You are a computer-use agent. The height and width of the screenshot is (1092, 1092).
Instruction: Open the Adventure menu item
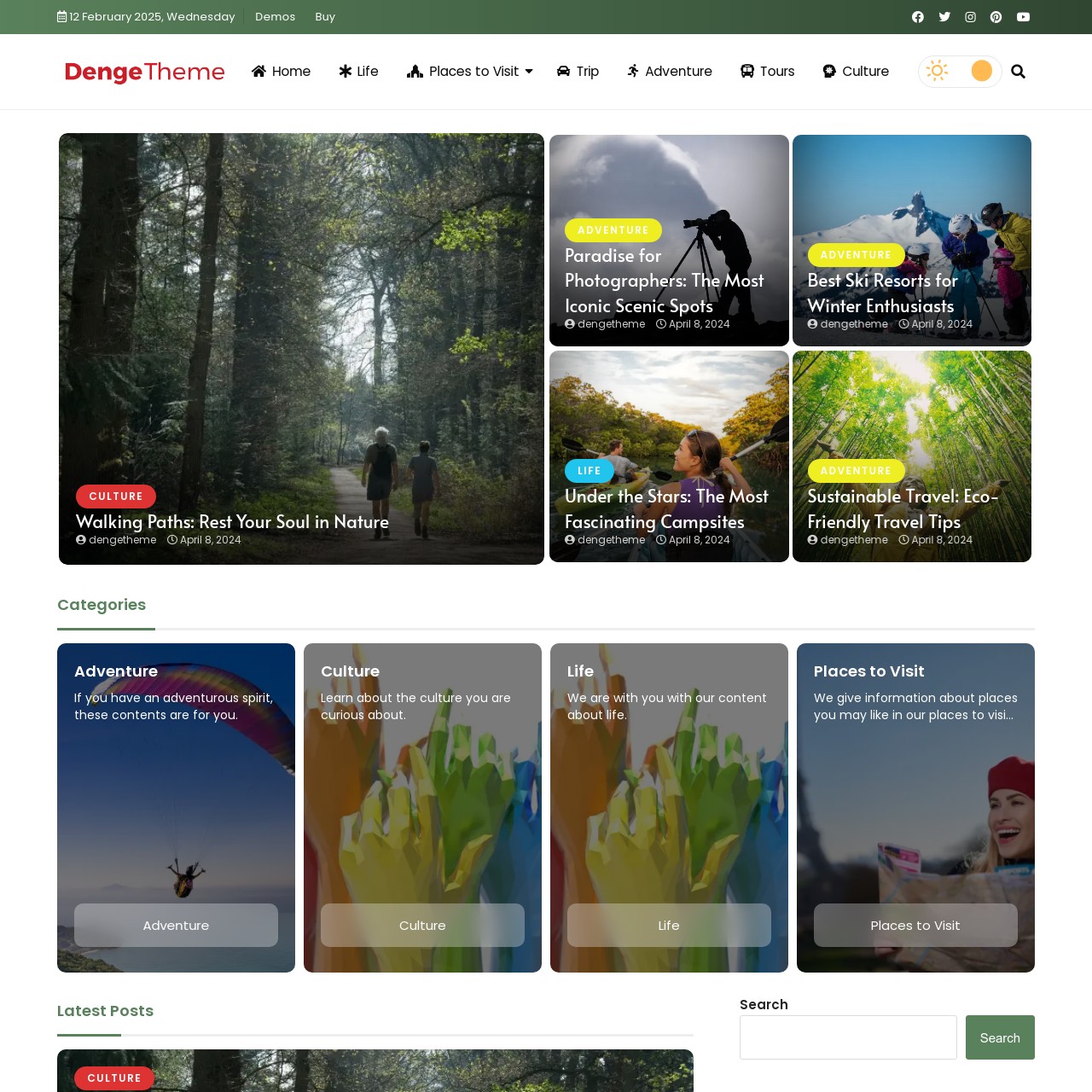(670, 72)
